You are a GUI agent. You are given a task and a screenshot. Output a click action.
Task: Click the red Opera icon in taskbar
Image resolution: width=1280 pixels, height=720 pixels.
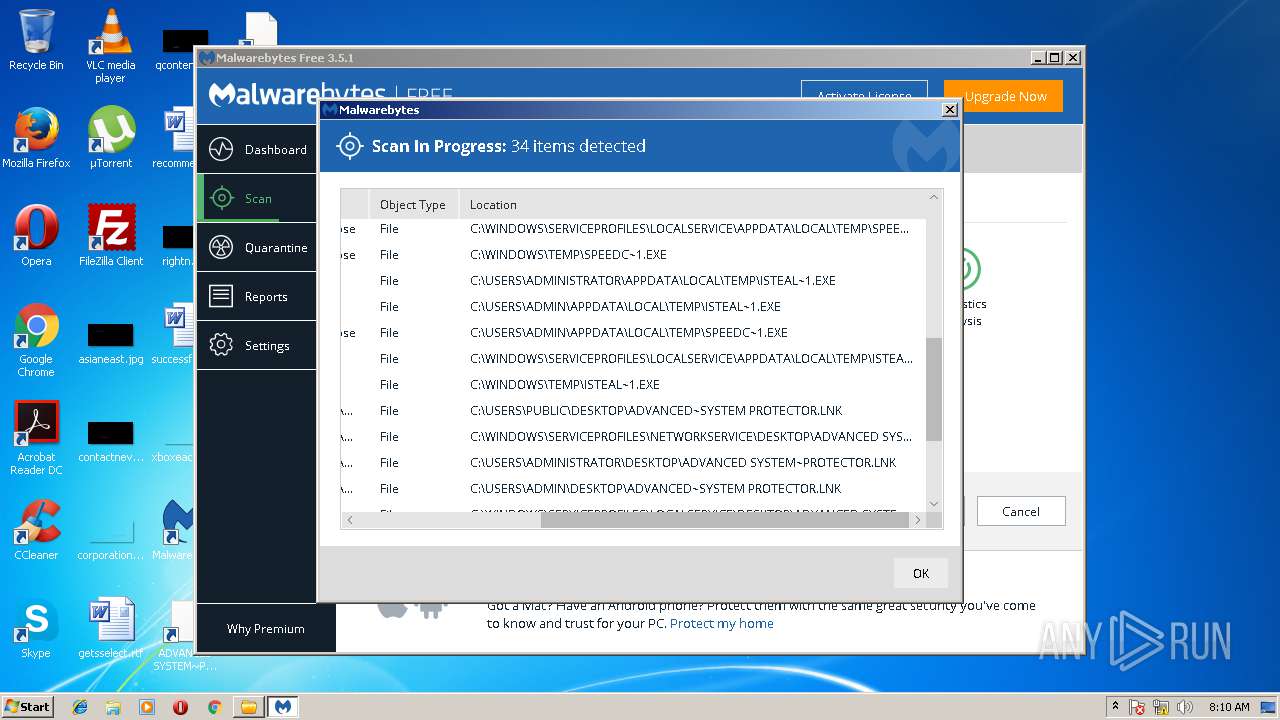pyautogui.click(x=180, y=707)
